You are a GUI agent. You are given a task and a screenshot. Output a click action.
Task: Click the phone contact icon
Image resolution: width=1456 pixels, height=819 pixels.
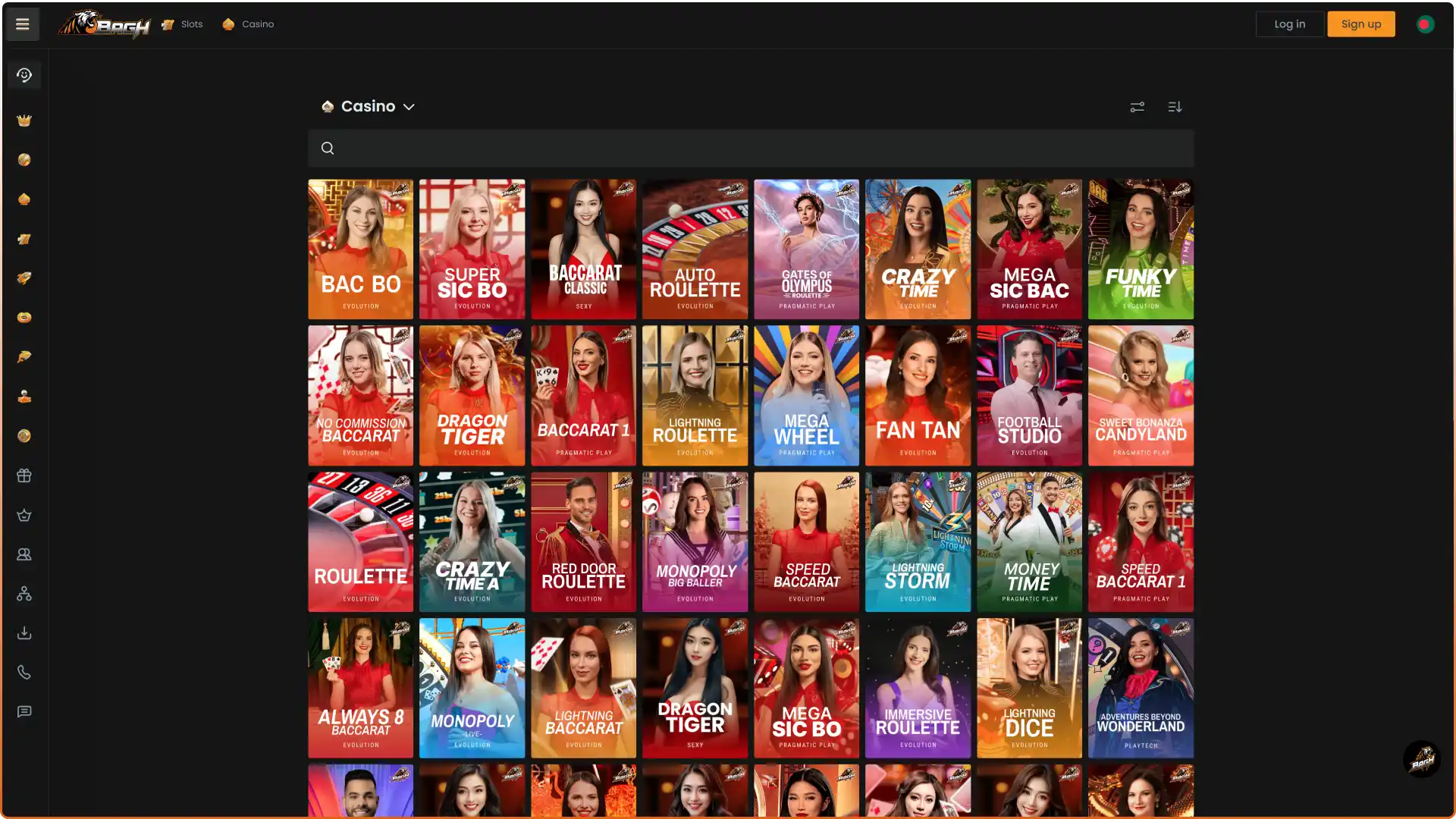tap(24, 673)
